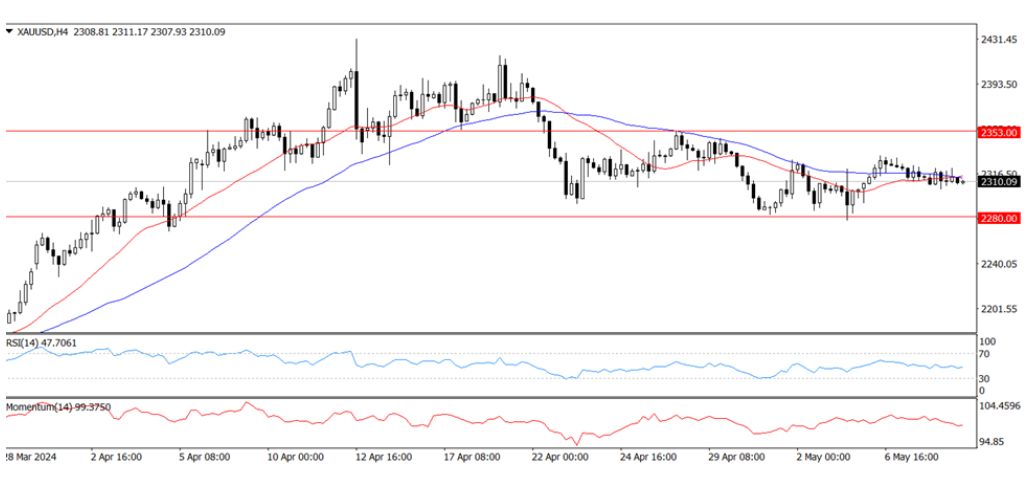The width and height of the screenshot is (1027, 486).
Task: Click the 6 May 16:00 time label
Action: 912,457
